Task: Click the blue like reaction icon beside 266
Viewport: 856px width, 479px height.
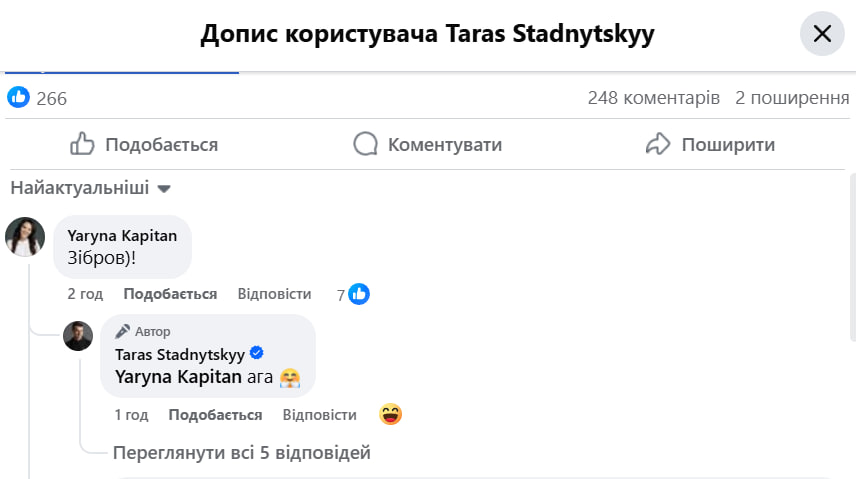Action: point(19,97)
